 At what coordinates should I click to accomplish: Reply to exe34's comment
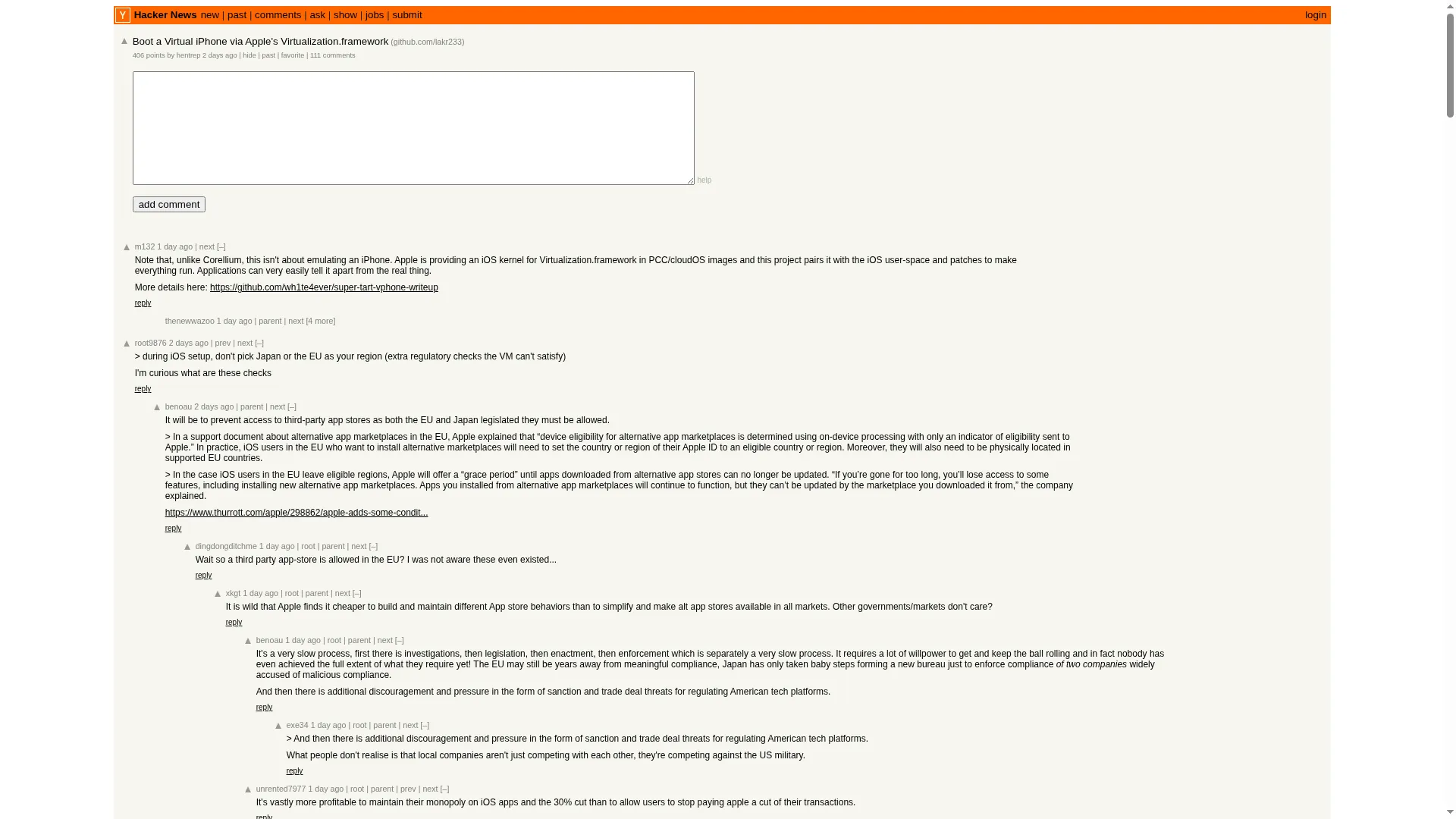point(294,771)
